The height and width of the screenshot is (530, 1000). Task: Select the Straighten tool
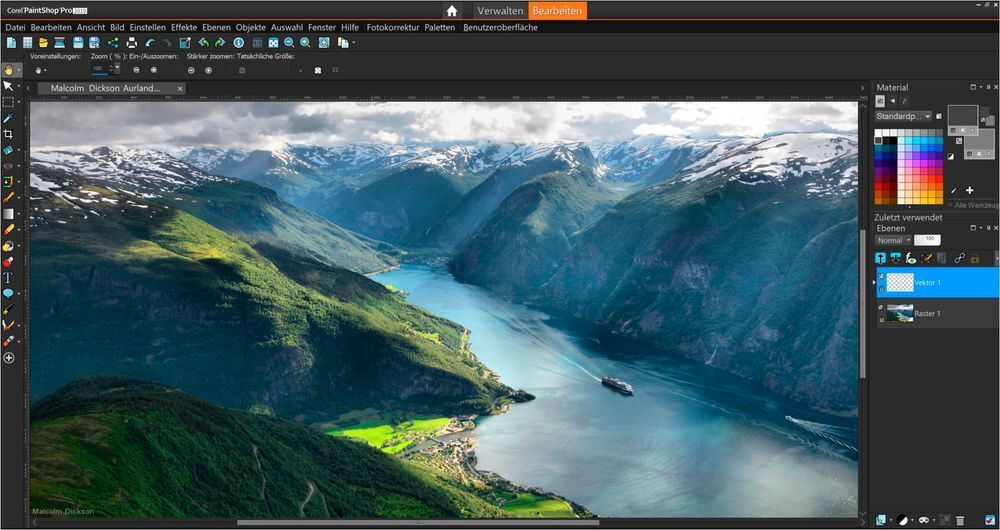pos(8,150)
